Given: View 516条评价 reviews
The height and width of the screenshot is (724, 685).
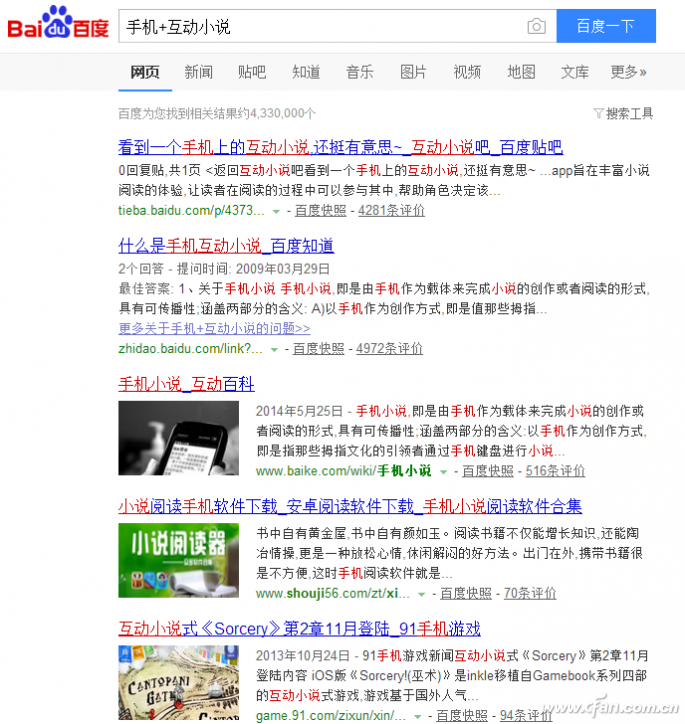Looking at the screenshot, I should click(555, 471).
